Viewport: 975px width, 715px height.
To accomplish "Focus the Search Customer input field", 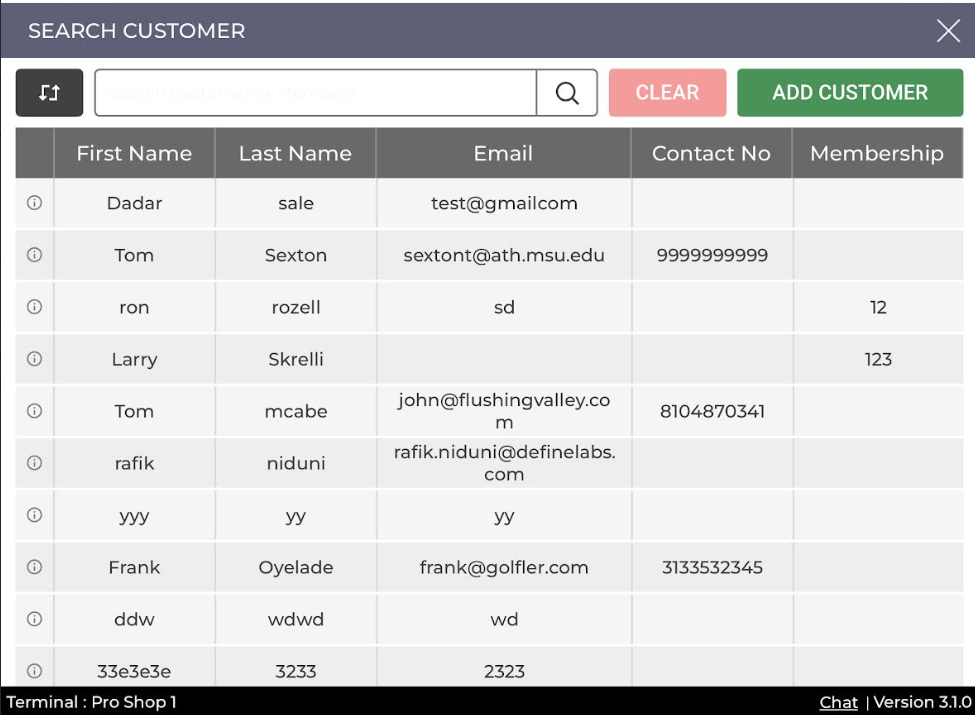I will point(315,93).
